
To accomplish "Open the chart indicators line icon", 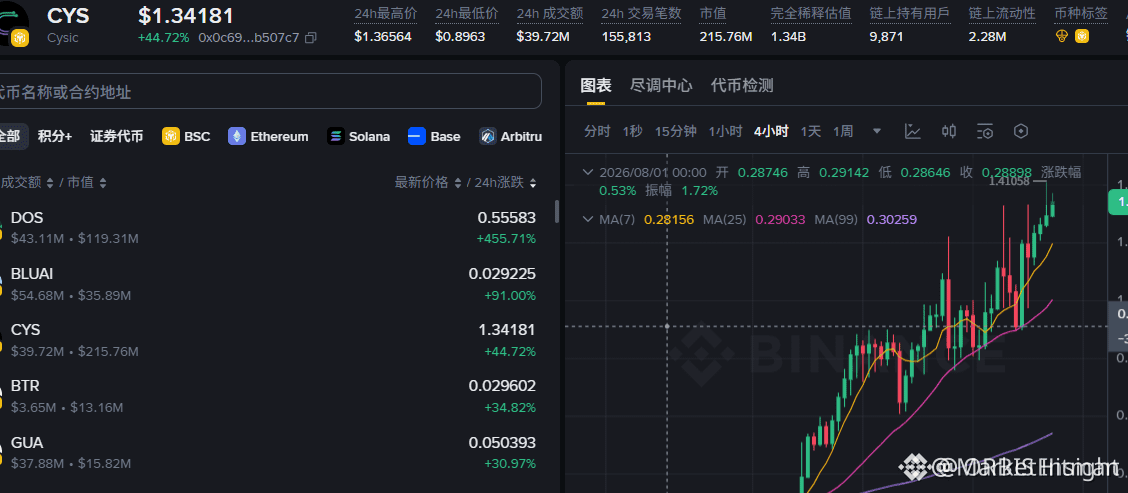I will [x=912, y=131].
